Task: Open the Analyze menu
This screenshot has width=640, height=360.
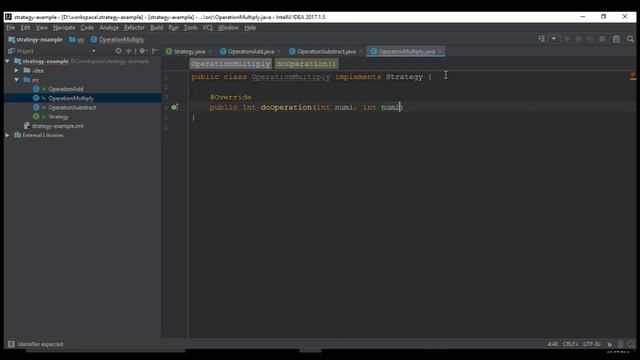Action: pyautogui.click(x=109, y=28)
